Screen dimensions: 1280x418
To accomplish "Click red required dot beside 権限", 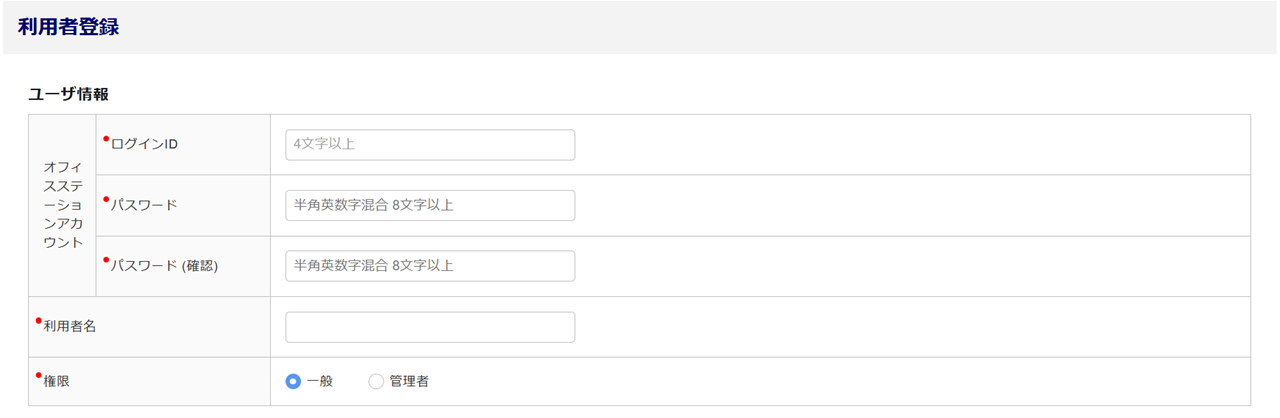I will (x=39, y=374).
